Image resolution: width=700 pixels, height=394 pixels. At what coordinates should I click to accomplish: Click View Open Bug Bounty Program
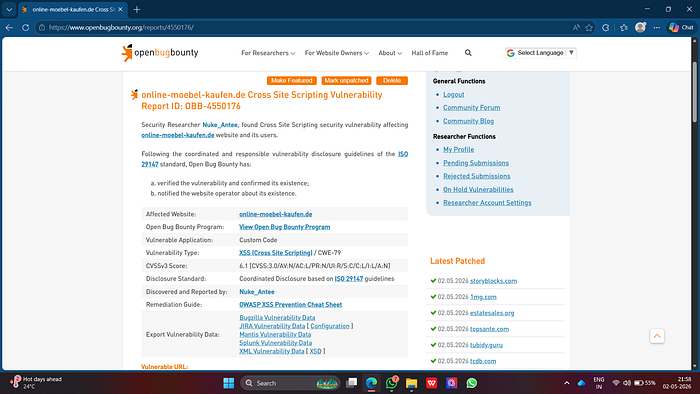pyautogui.click(x=284, y=227)
